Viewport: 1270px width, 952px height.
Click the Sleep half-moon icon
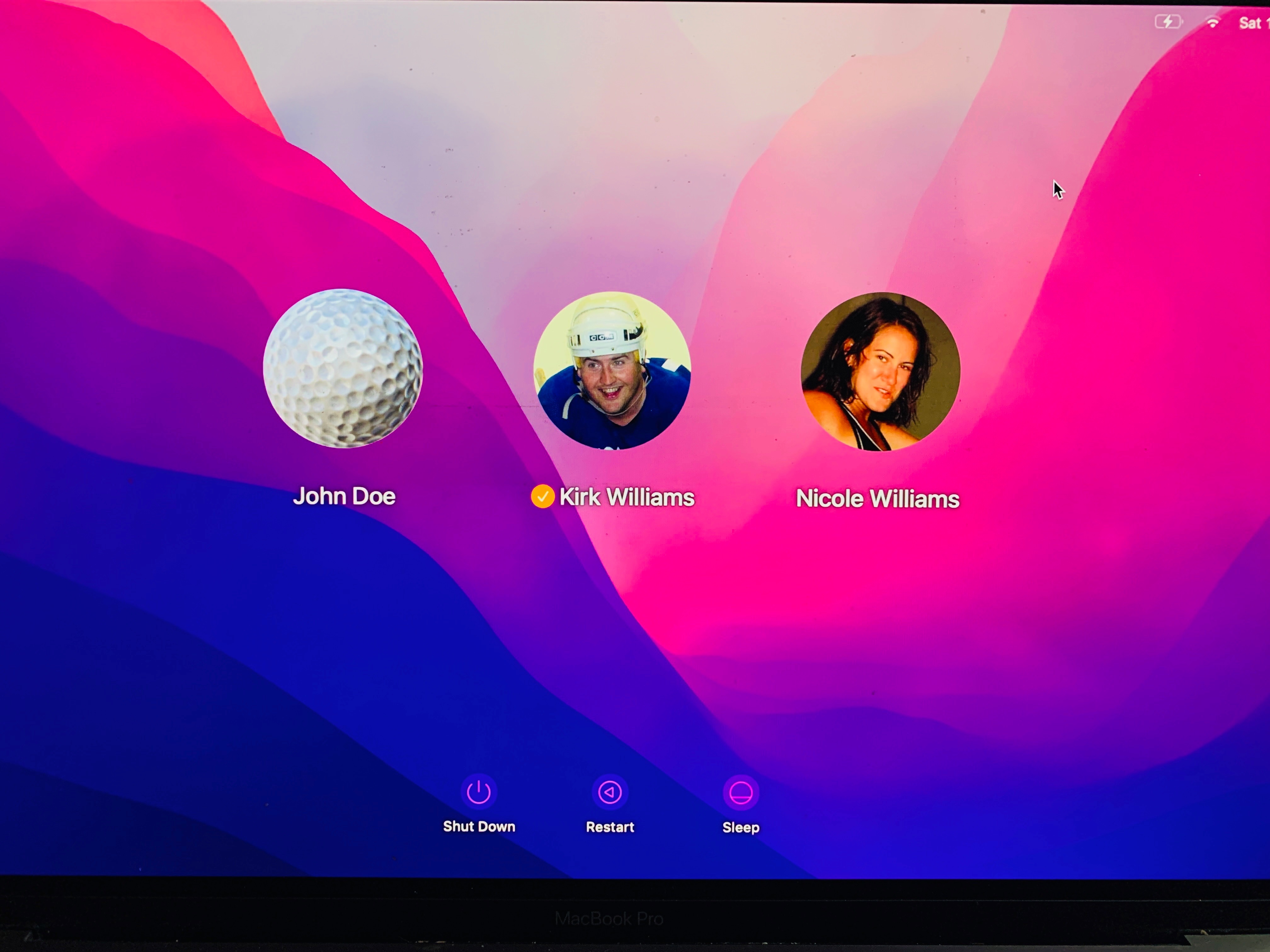(741, 793)
